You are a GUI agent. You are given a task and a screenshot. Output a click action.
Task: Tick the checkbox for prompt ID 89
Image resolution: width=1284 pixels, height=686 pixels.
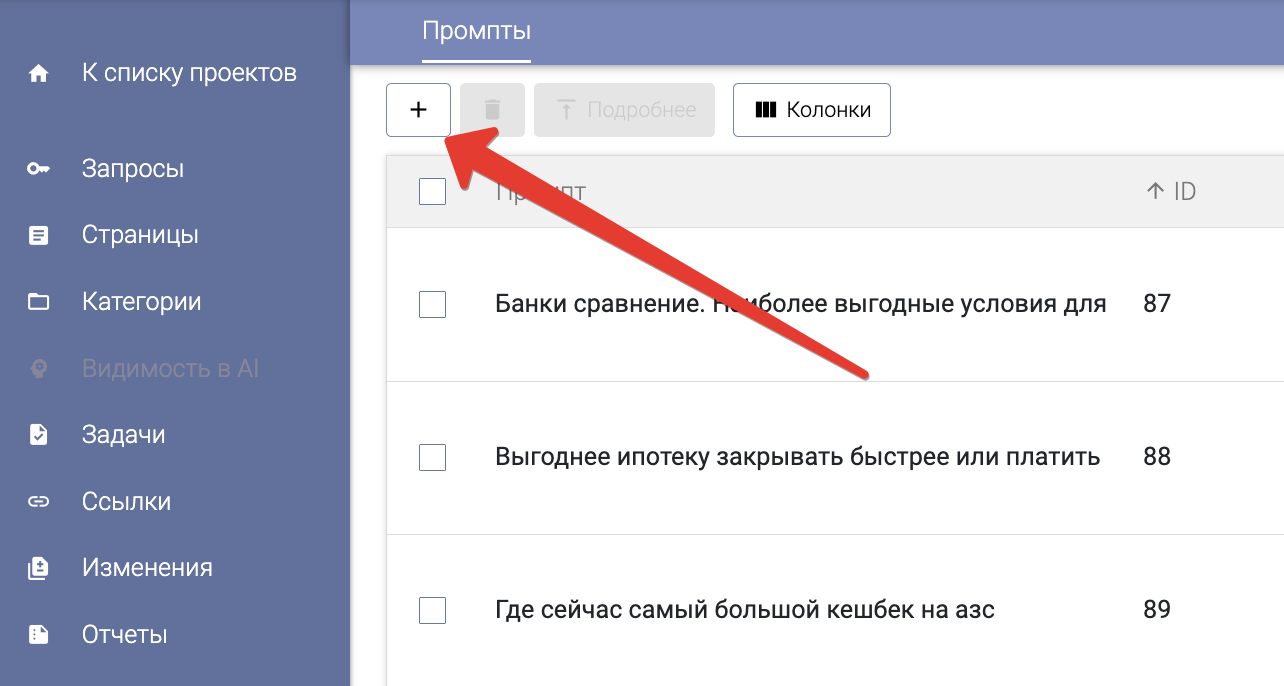tap(432, 610)
